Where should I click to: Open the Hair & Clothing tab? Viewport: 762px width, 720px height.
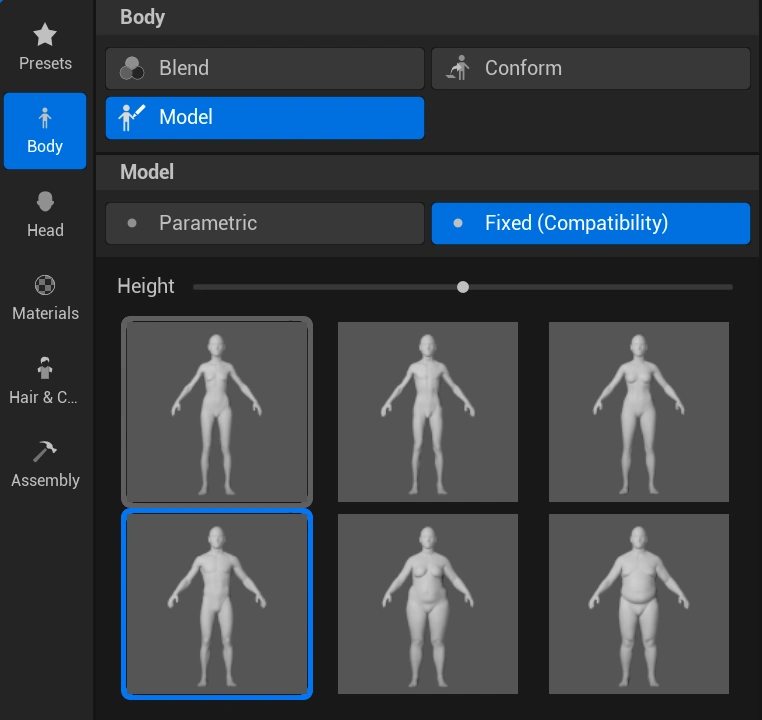(45, 381)
